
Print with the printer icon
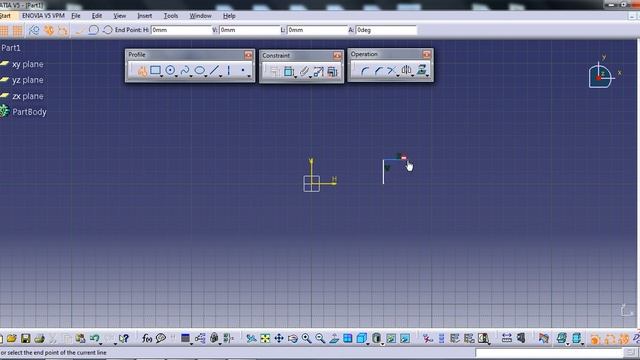(x=39, y=338)
